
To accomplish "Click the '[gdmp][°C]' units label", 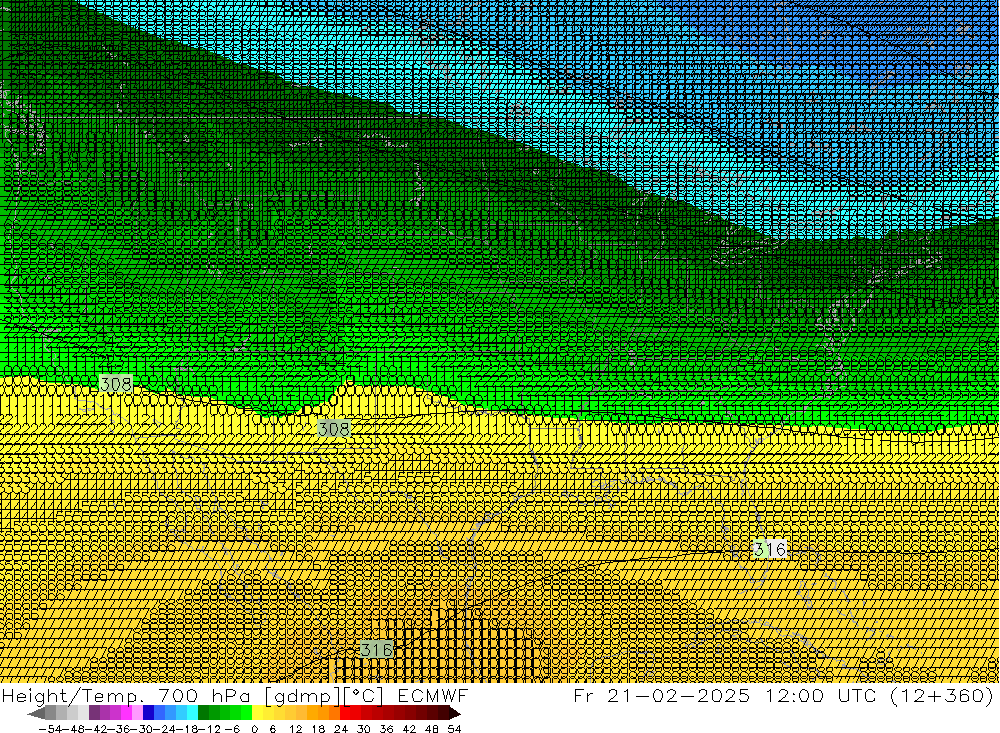I will (x=324, y=695).
